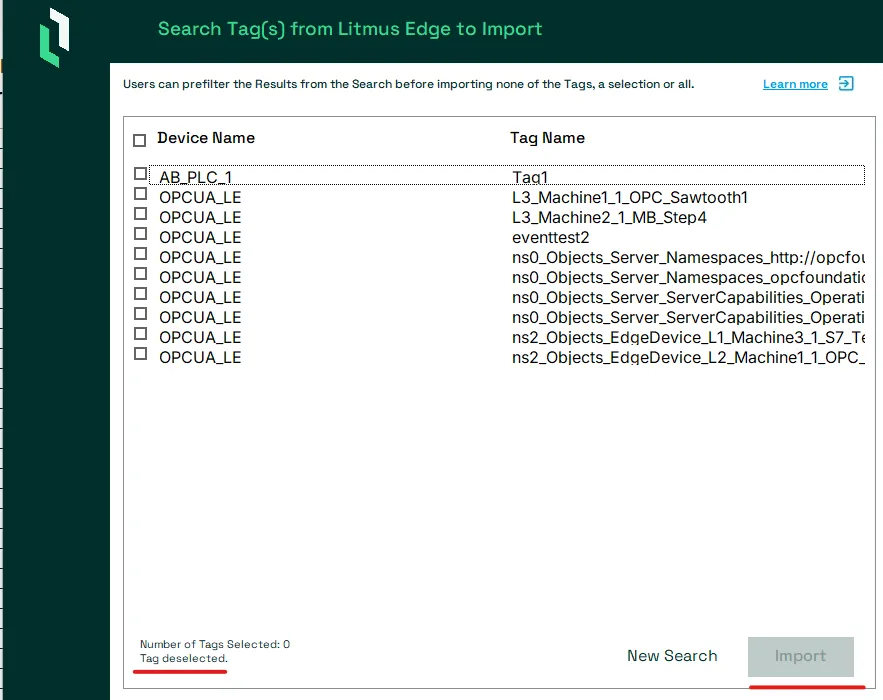The width and height of the screenshot is (883, 700).
Task: Click the Learn more arrow icon
Action: (x=846, y=84)
